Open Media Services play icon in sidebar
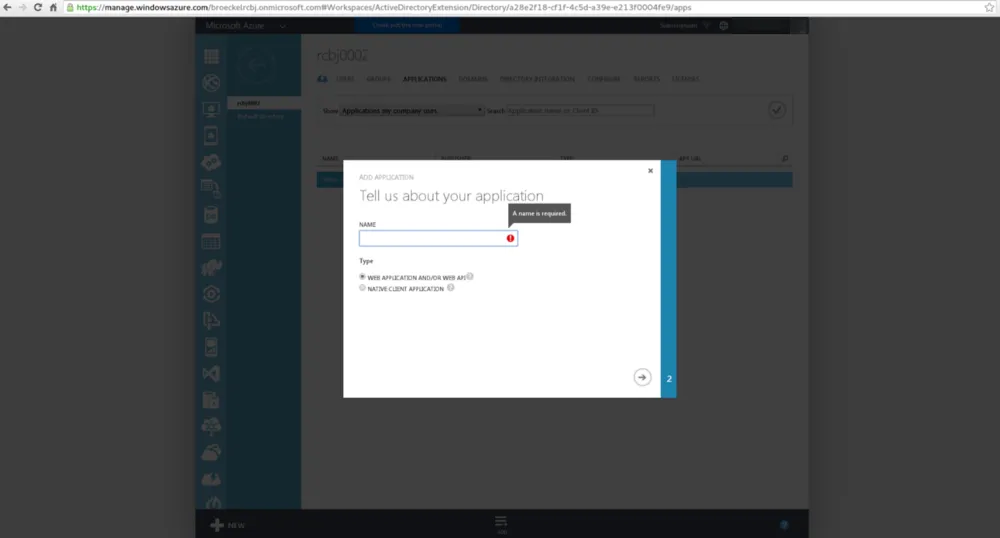The height and width of the screenshot is (538, 1000). tap(211, 294)
